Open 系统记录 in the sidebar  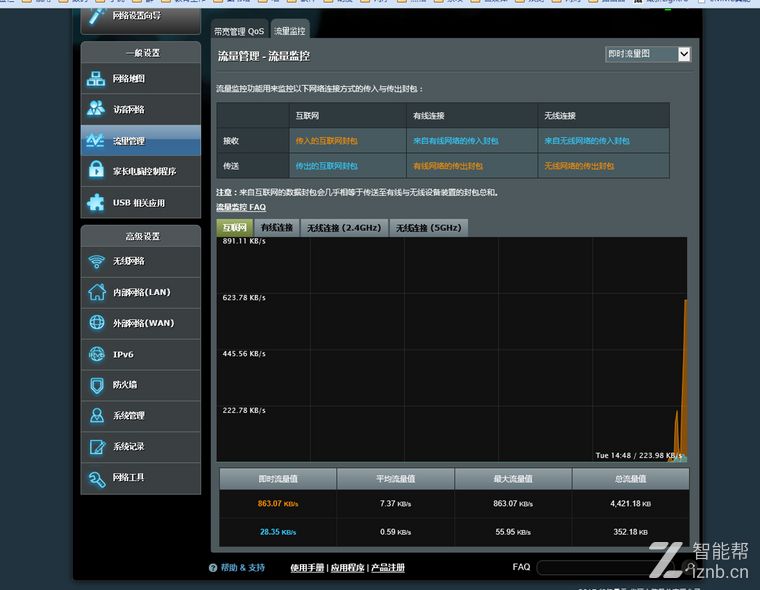[x=141, y=446]
